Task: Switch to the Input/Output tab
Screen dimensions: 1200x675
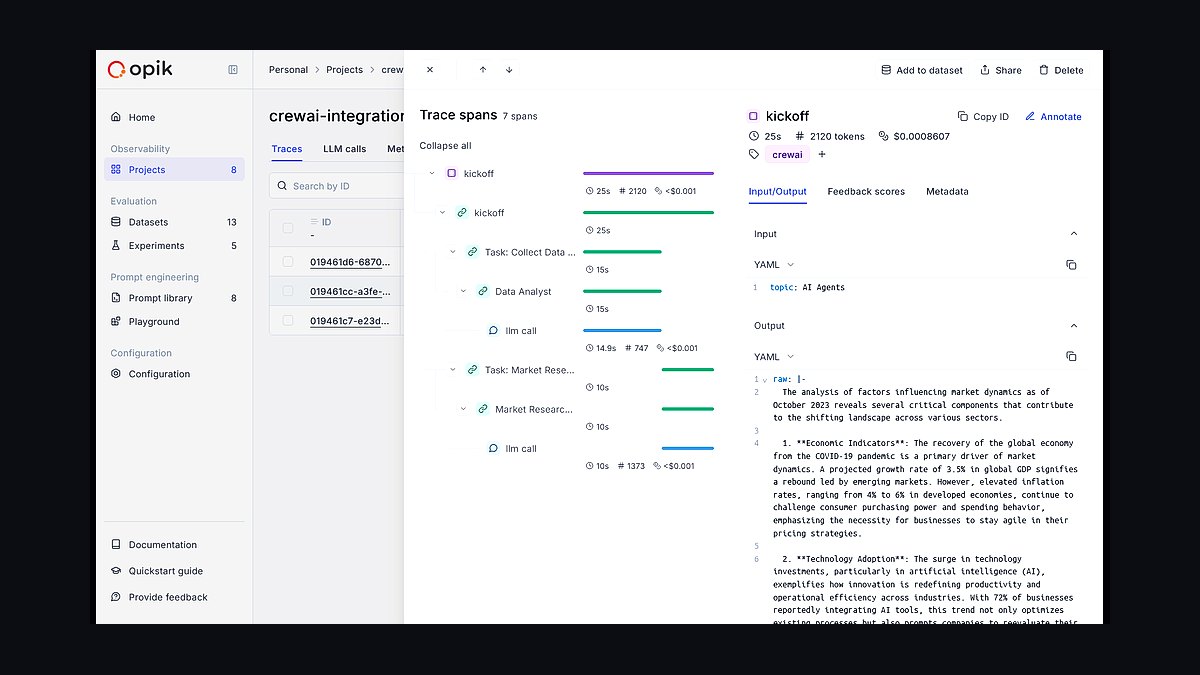Action: pos(777,191)
